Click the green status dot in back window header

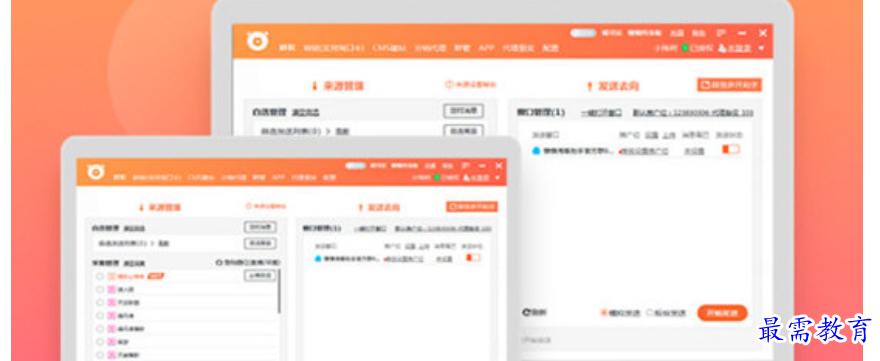(x=685, y=48)
